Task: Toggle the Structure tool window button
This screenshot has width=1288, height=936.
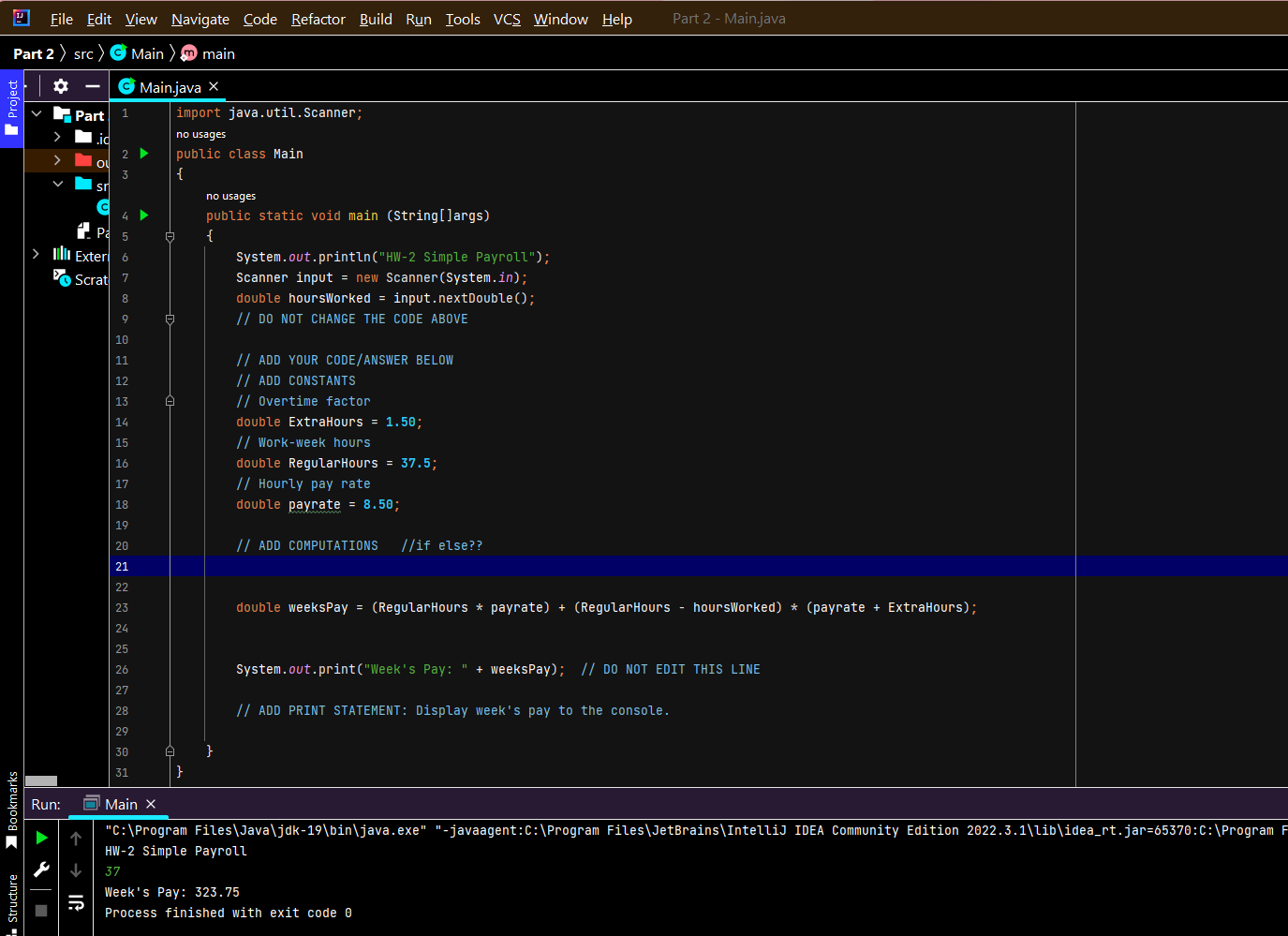Action: coord(11,904)
